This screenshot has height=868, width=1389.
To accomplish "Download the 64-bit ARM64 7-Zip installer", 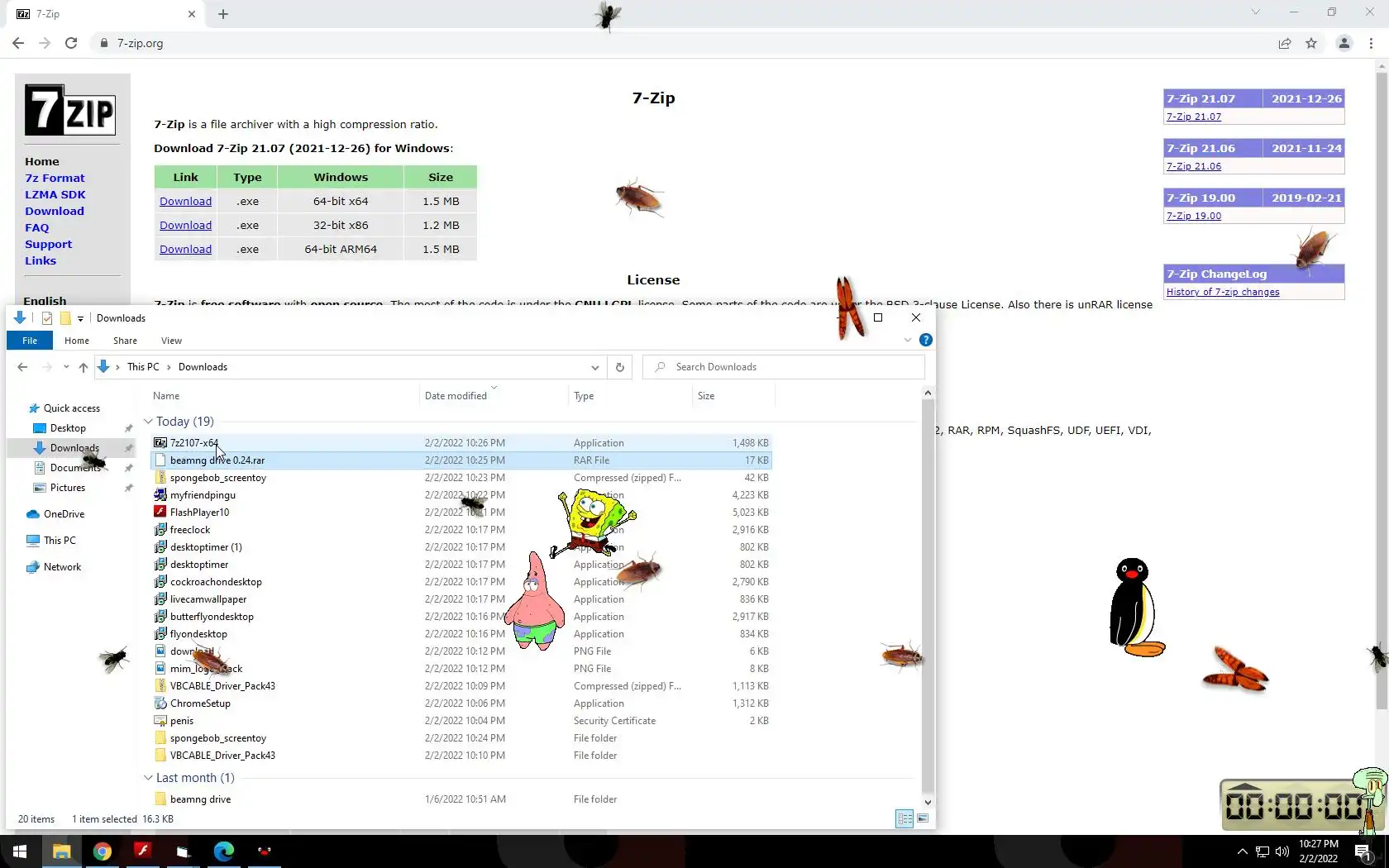I will [x=185, y=250].
